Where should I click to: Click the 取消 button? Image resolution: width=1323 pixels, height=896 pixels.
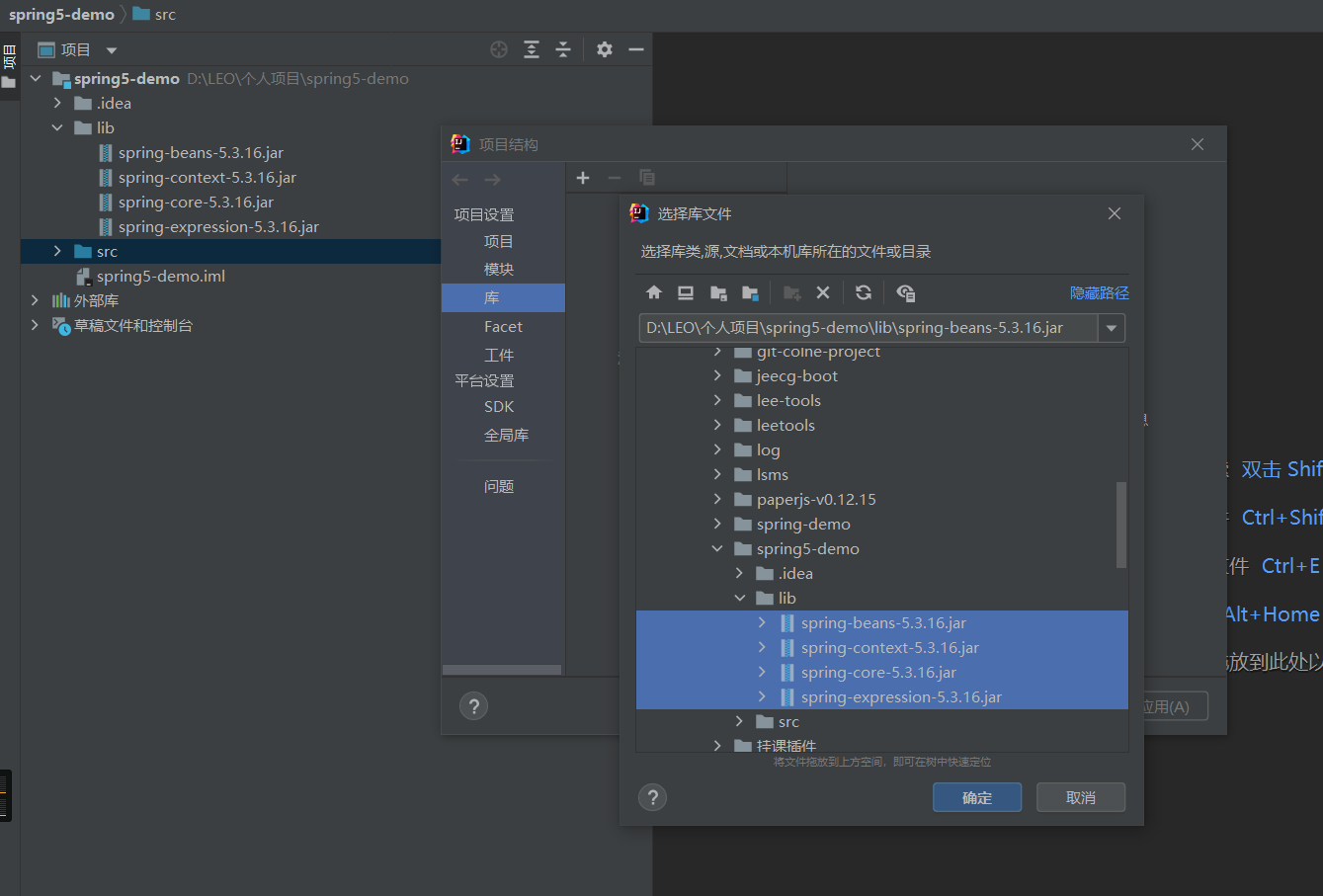(x=1080, y=797)
